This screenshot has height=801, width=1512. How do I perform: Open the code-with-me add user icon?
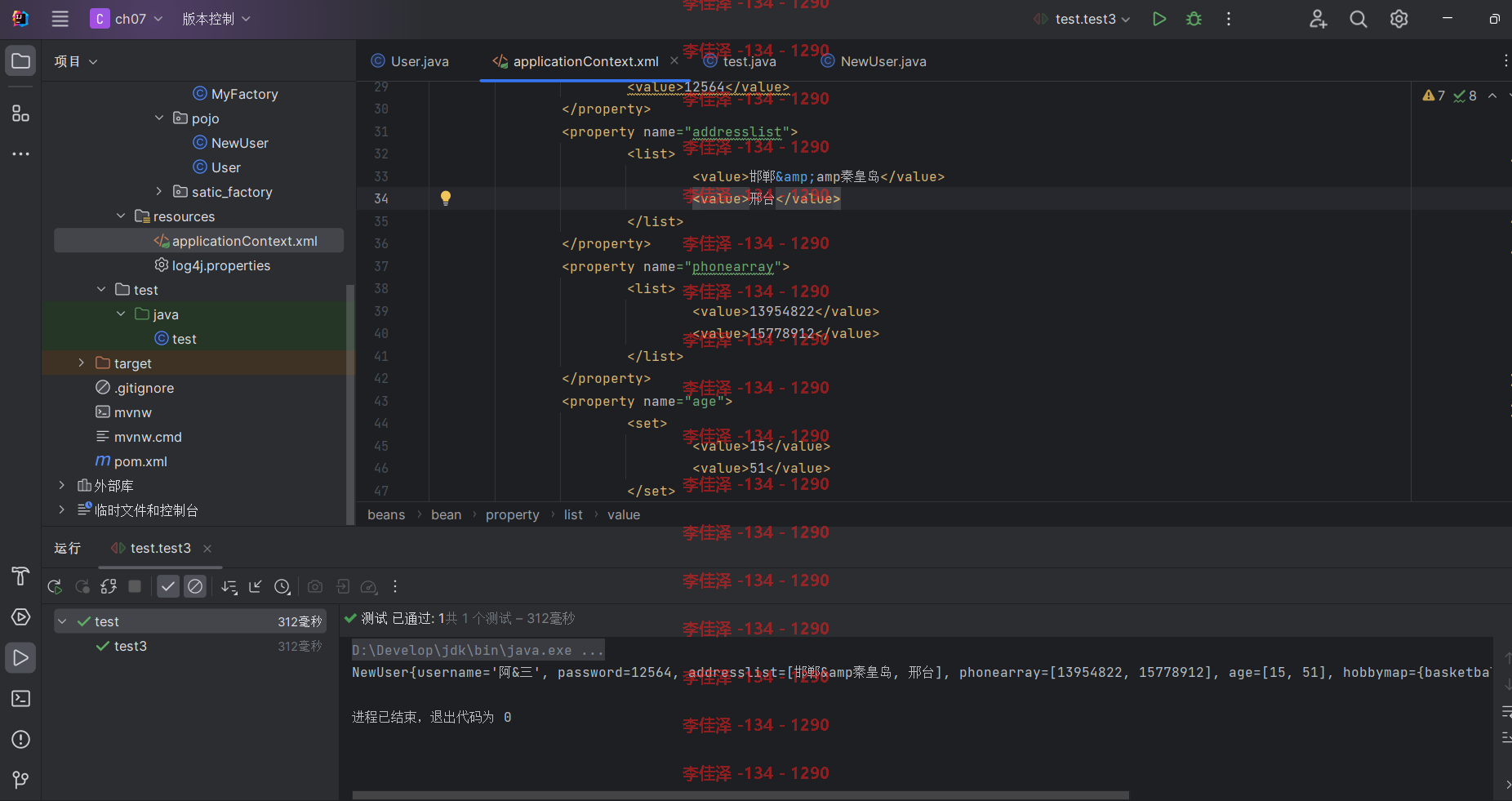tap(1318, 19)
